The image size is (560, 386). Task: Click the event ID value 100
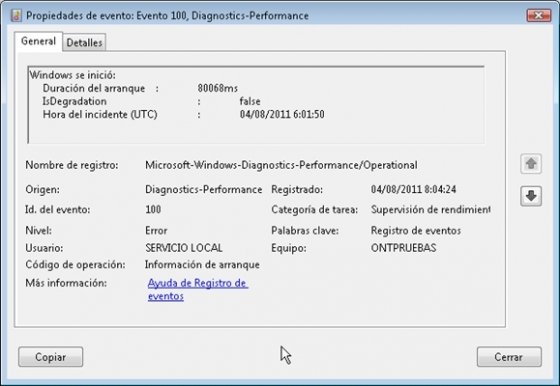pos(153,209)
